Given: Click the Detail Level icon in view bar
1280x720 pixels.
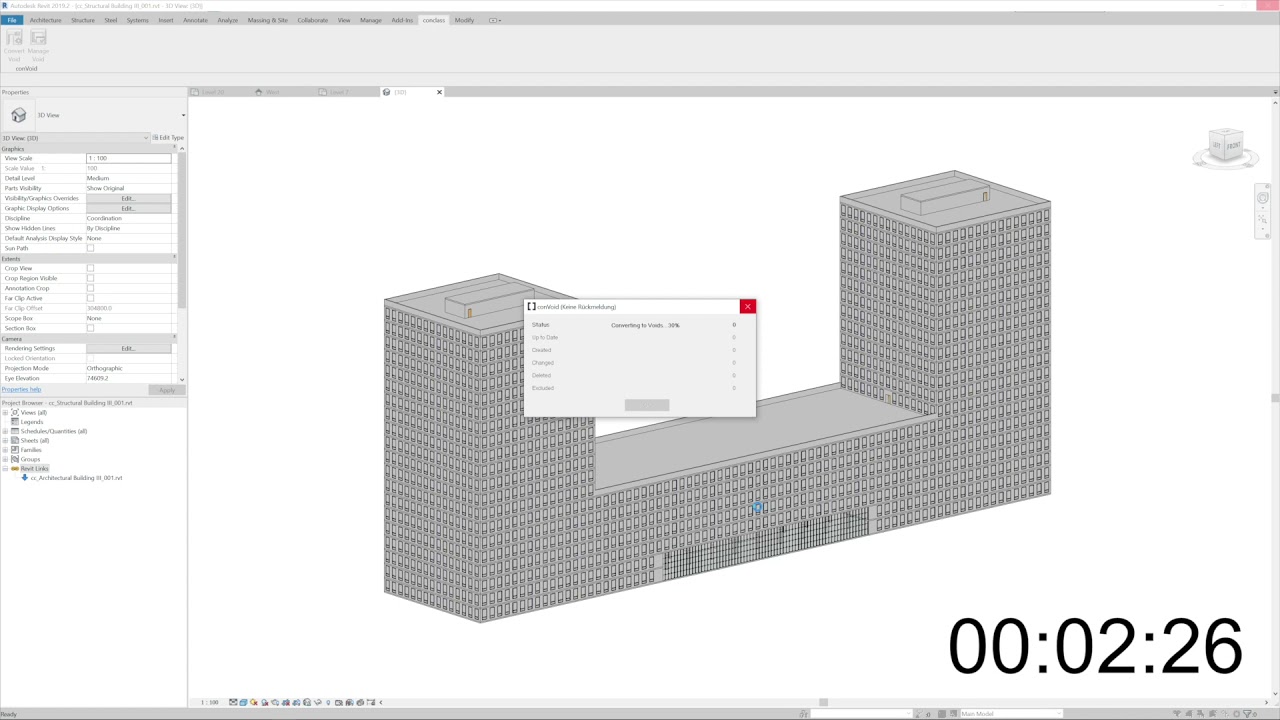Looking at the screenshot, I should (x=233, y=702).
